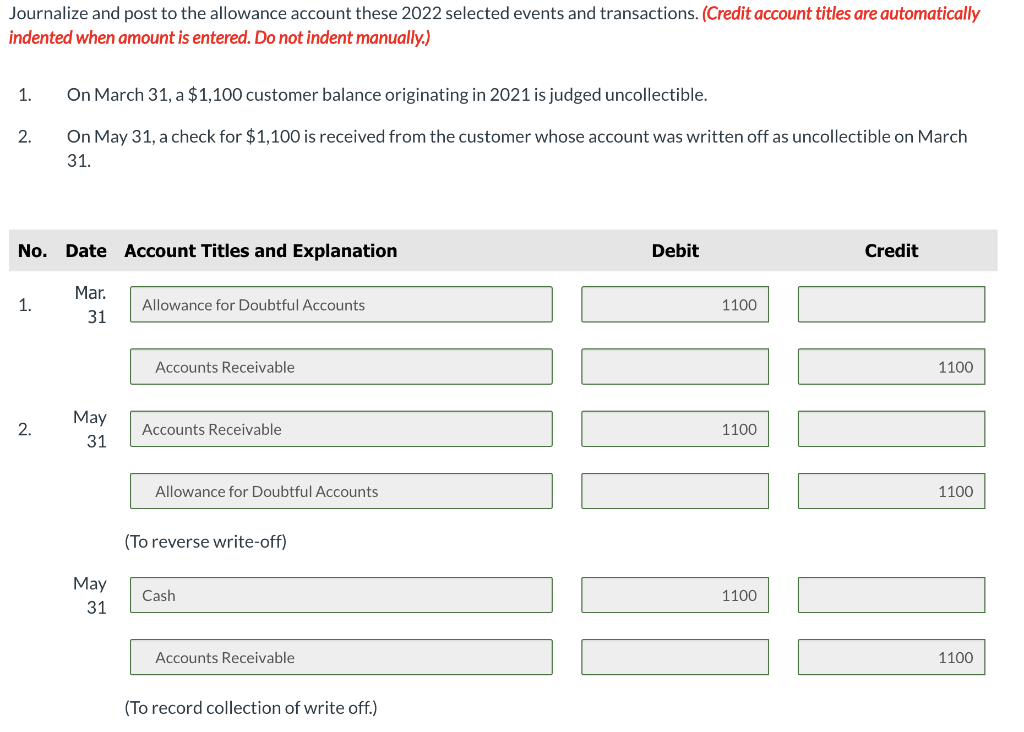Click the empty credit field beside Cash entry
1024x732 pixels.
(891, 594)
